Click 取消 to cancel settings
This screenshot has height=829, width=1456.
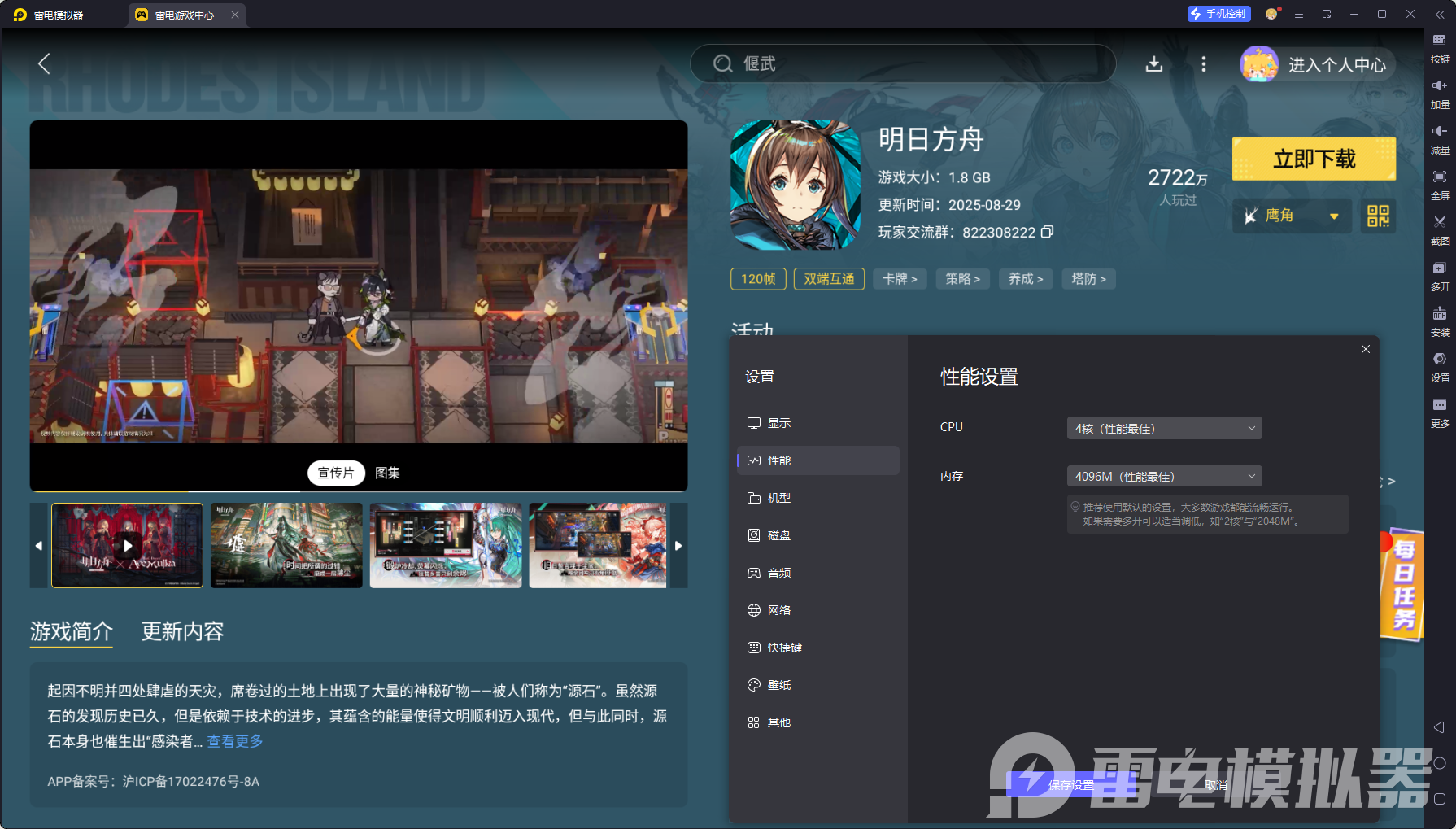(1216, 785)
